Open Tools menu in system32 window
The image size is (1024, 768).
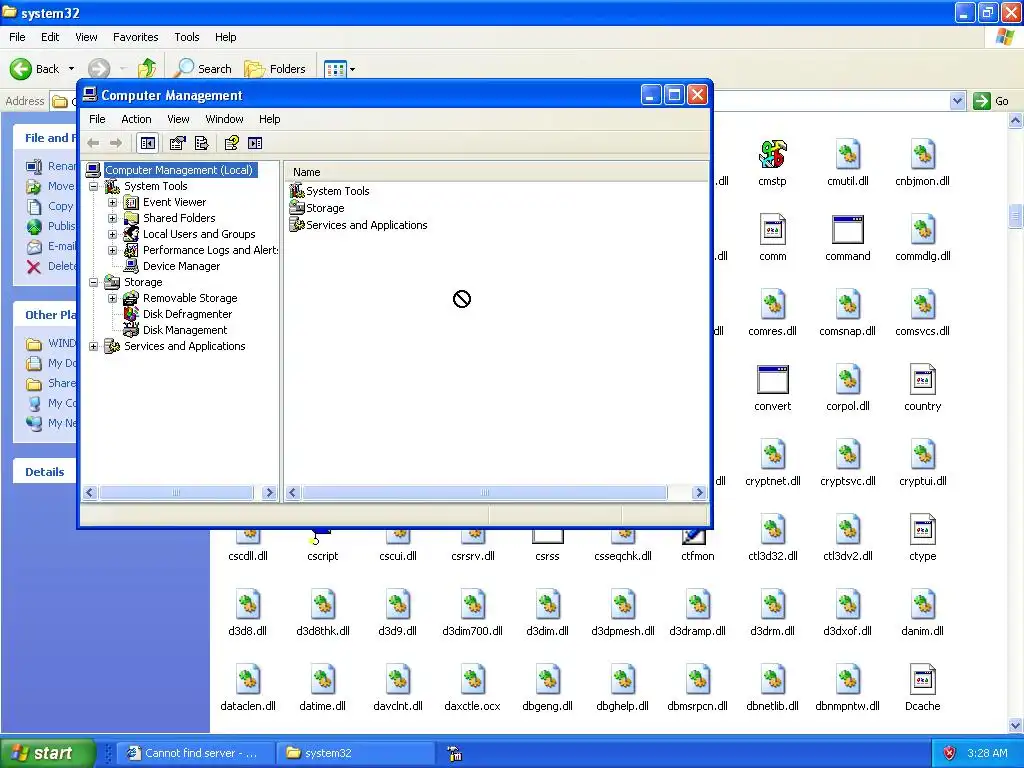tap(186, 37)
